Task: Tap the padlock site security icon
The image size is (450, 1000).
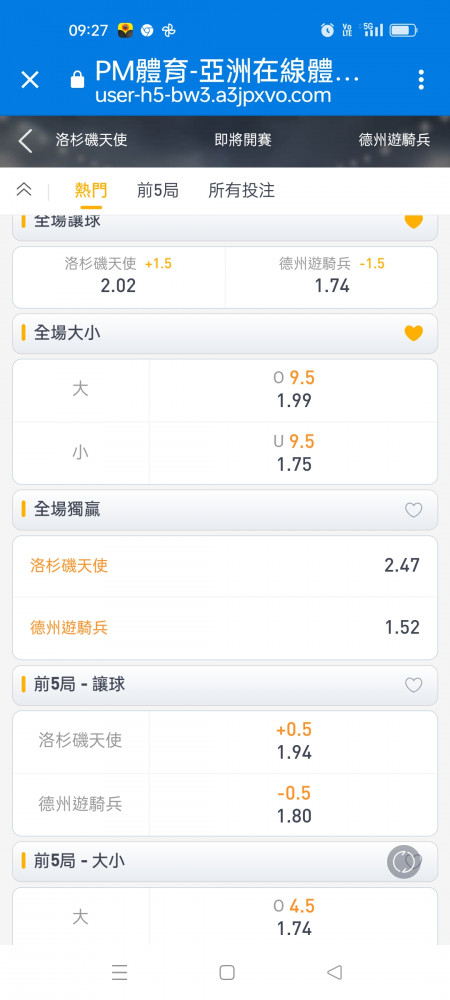Action: point(77,80)
